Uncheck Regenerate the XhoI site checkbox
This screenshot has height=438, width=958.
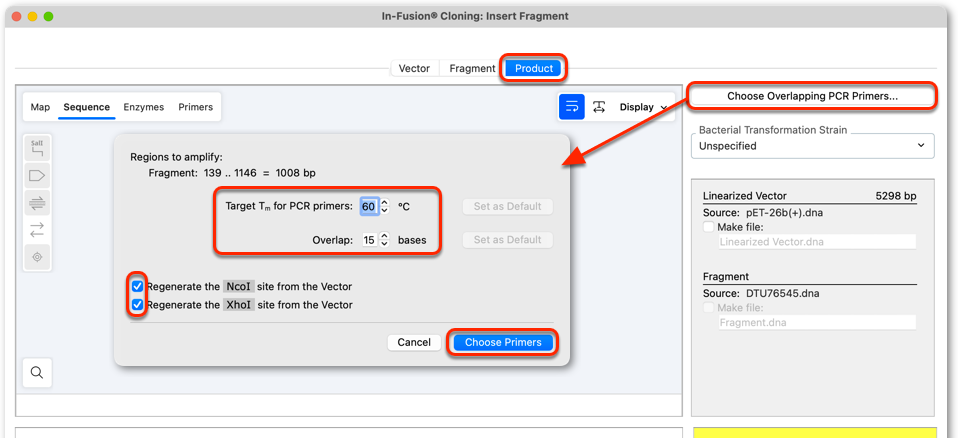(x=138, y=304)
